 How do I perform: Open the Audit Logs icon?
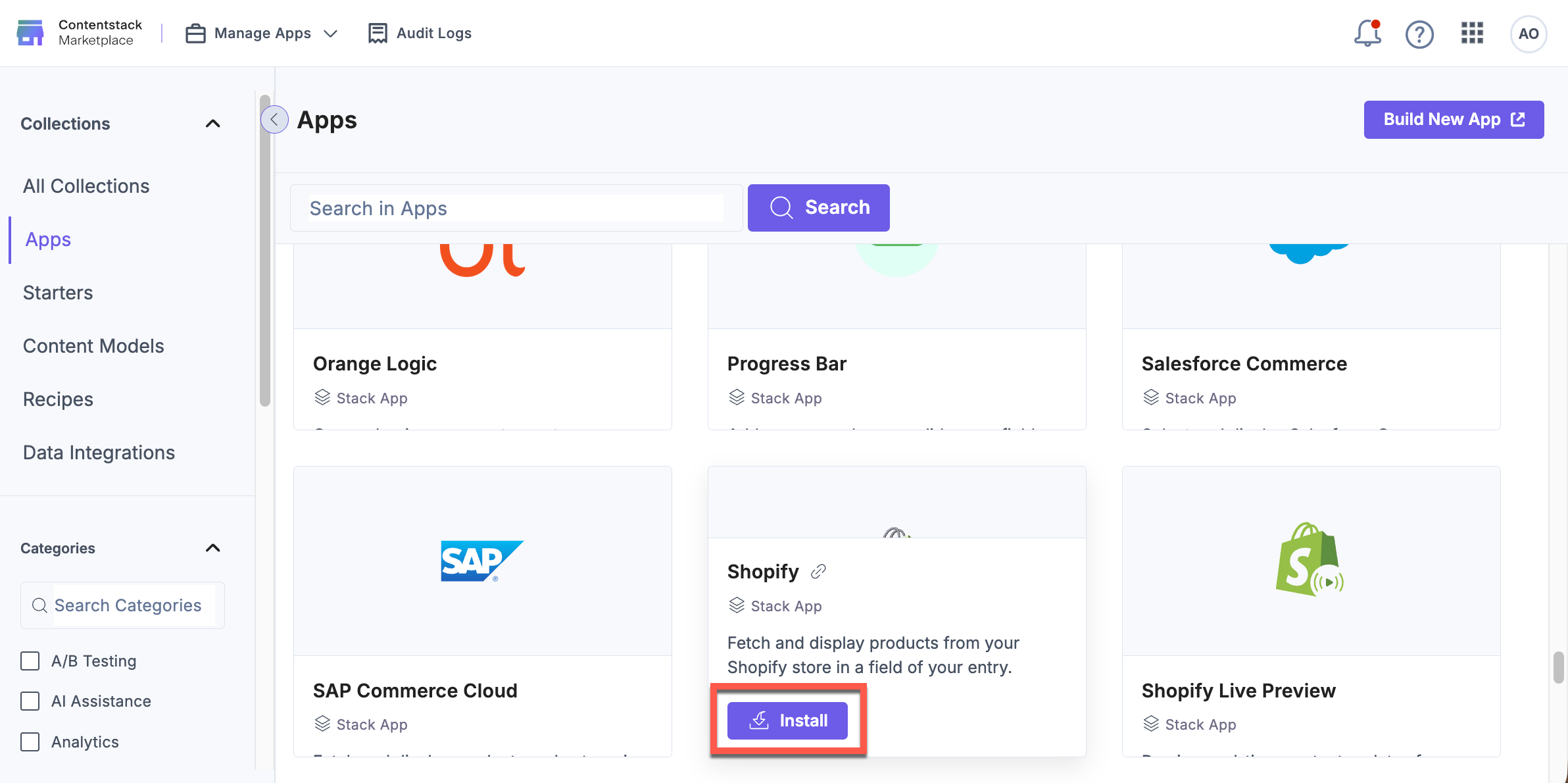378,33
